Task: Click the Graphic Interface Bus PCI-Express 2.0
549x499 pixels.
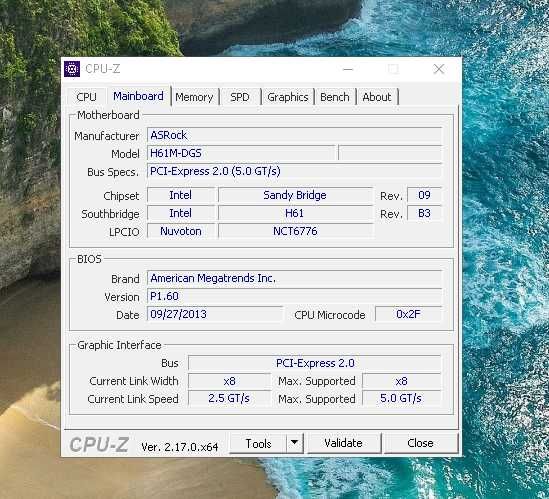Action: [315, 363]
